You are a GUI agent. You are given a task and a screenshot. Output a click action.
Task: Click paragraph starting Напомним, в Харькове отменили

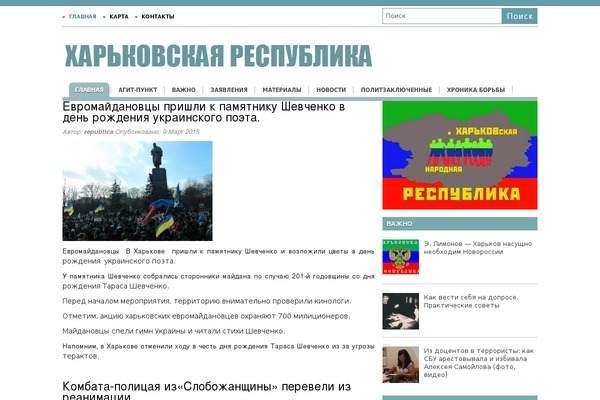(218, 351)
